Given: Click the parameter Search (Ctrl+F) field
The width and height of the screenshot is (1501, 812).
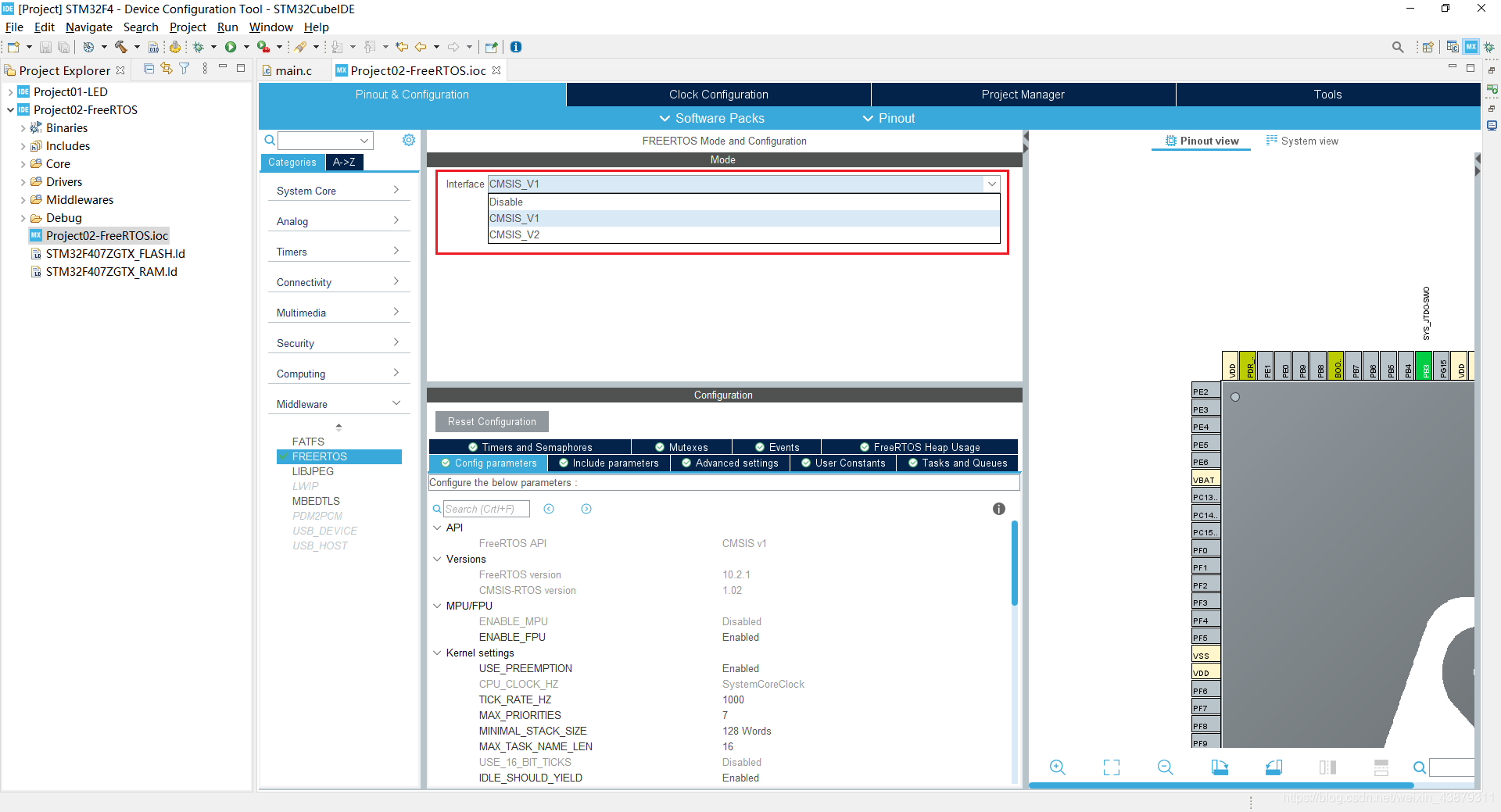Looking at the screenshot, I should 486,509.
